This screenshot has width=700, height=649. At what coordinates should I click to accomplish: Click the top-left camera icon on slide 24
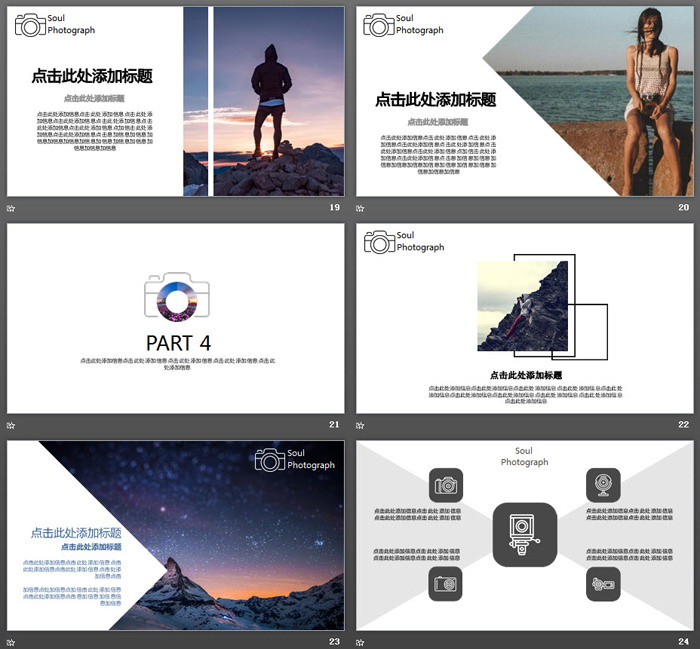coord(446,485)
